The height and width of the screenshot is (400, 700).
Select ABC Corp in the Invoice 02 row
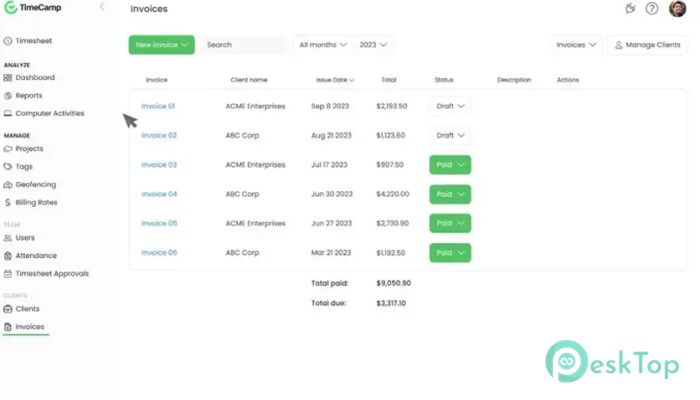242,135
